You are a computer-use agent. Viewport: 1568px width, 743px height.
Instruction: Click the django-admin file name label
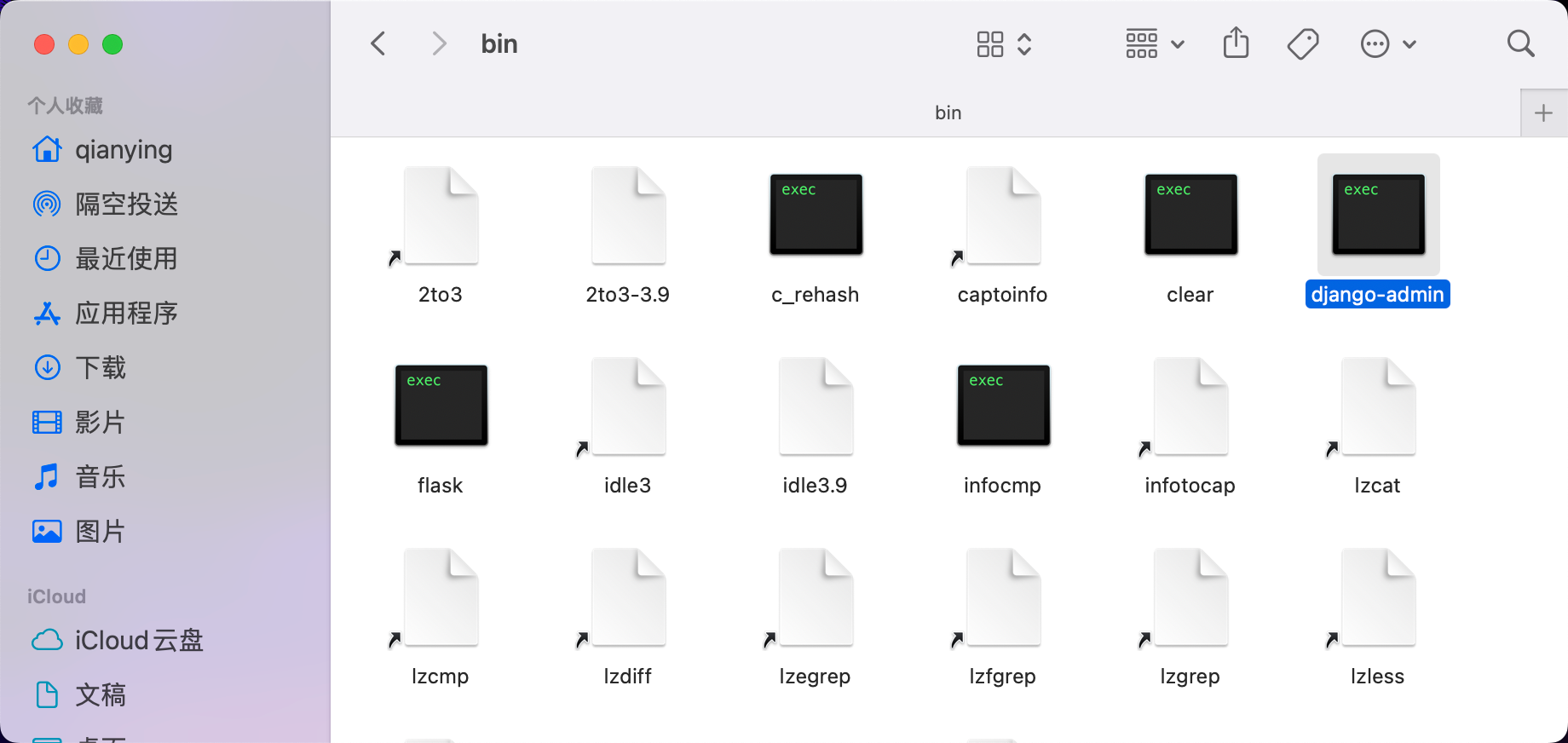point(1378,295)
